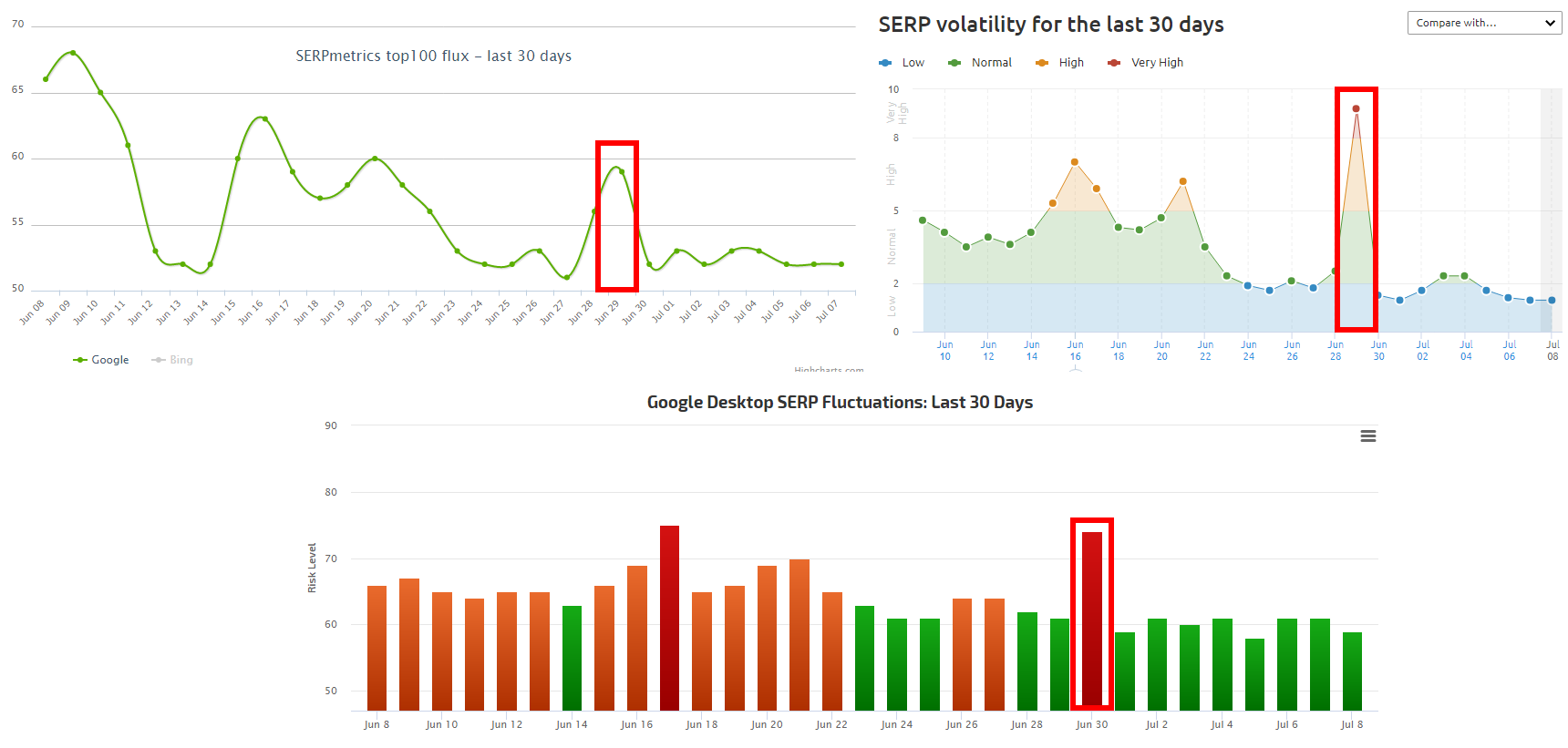Screen dimensions: 1568x748
Task: Select the orange High point on Jun 21
Action: 1182,181
